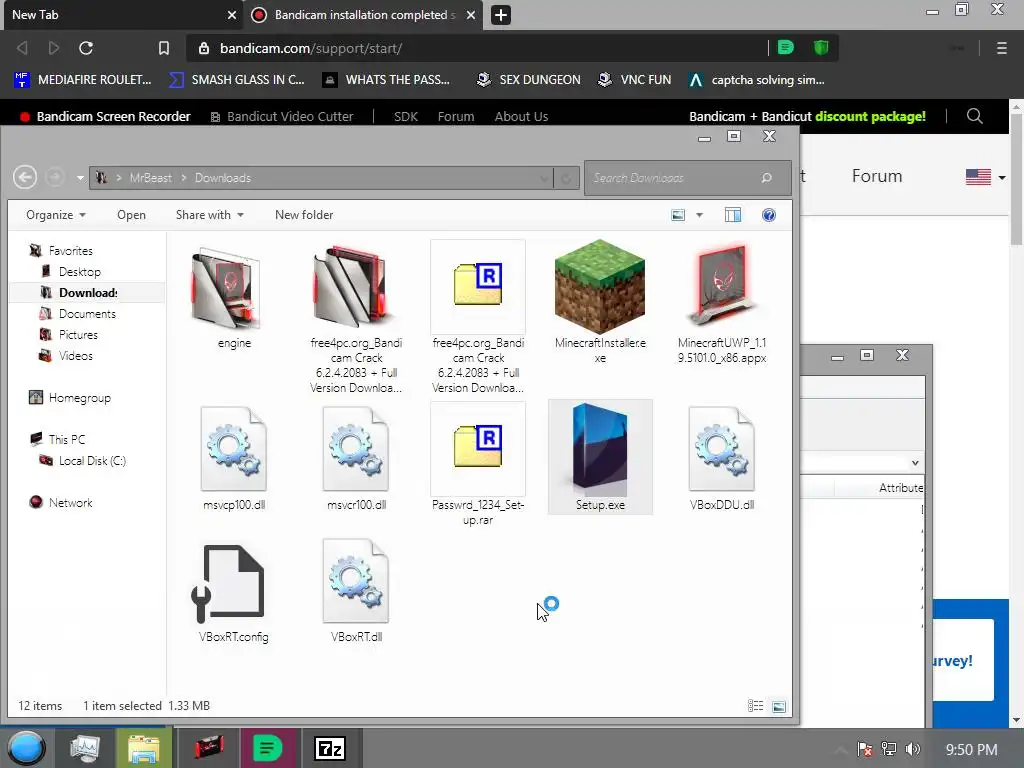
Task: Click the browser page vertical scrollbar
Action: click(1016, 179)
